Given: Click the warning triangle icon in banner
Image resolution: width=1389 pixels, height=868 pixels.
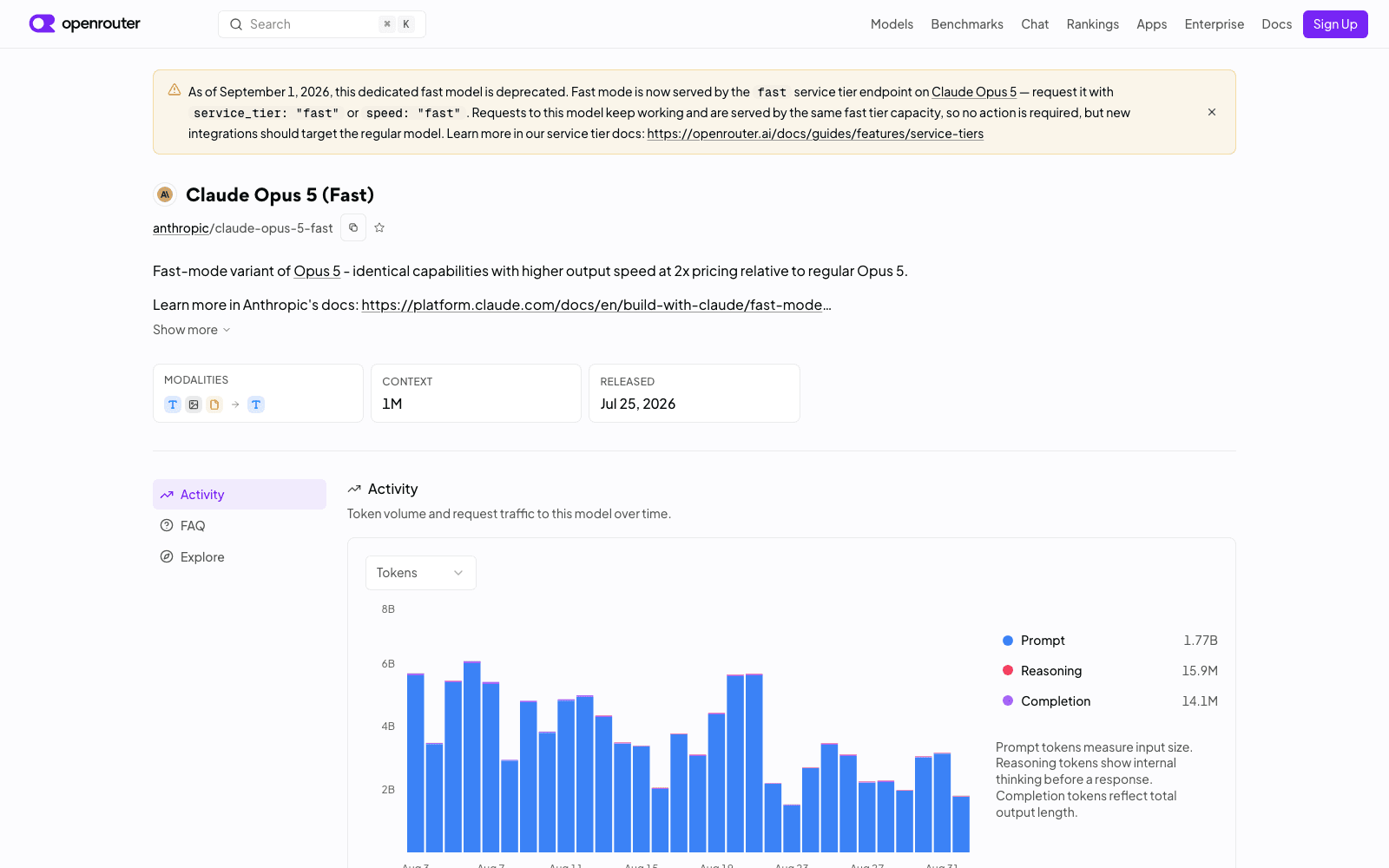Looking at the screenshot, I should [x=174, y=90].
